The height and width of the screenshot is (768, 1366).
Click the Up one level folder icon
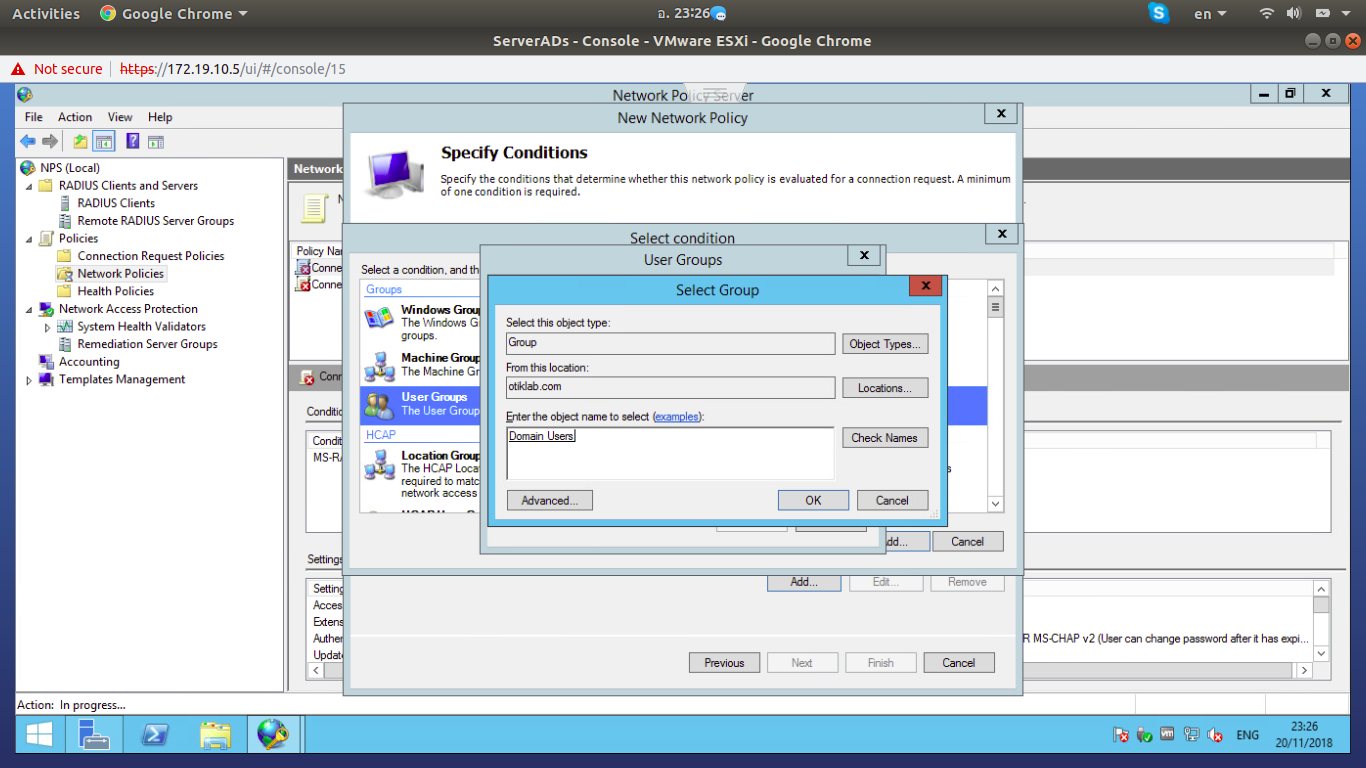click(x=80, y=141)
